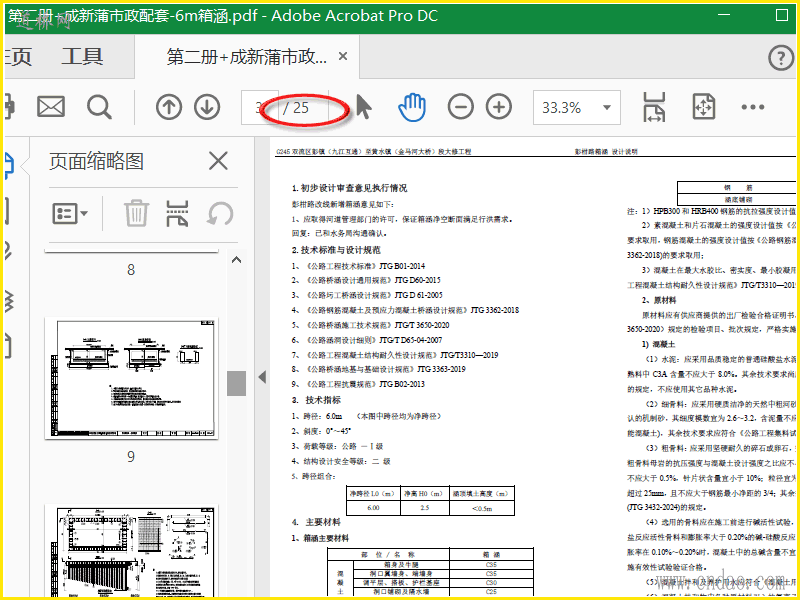Rotate page with the circular arrow icon
The height and width of the screenshot is (600, 800).
[x=220, y=213]
